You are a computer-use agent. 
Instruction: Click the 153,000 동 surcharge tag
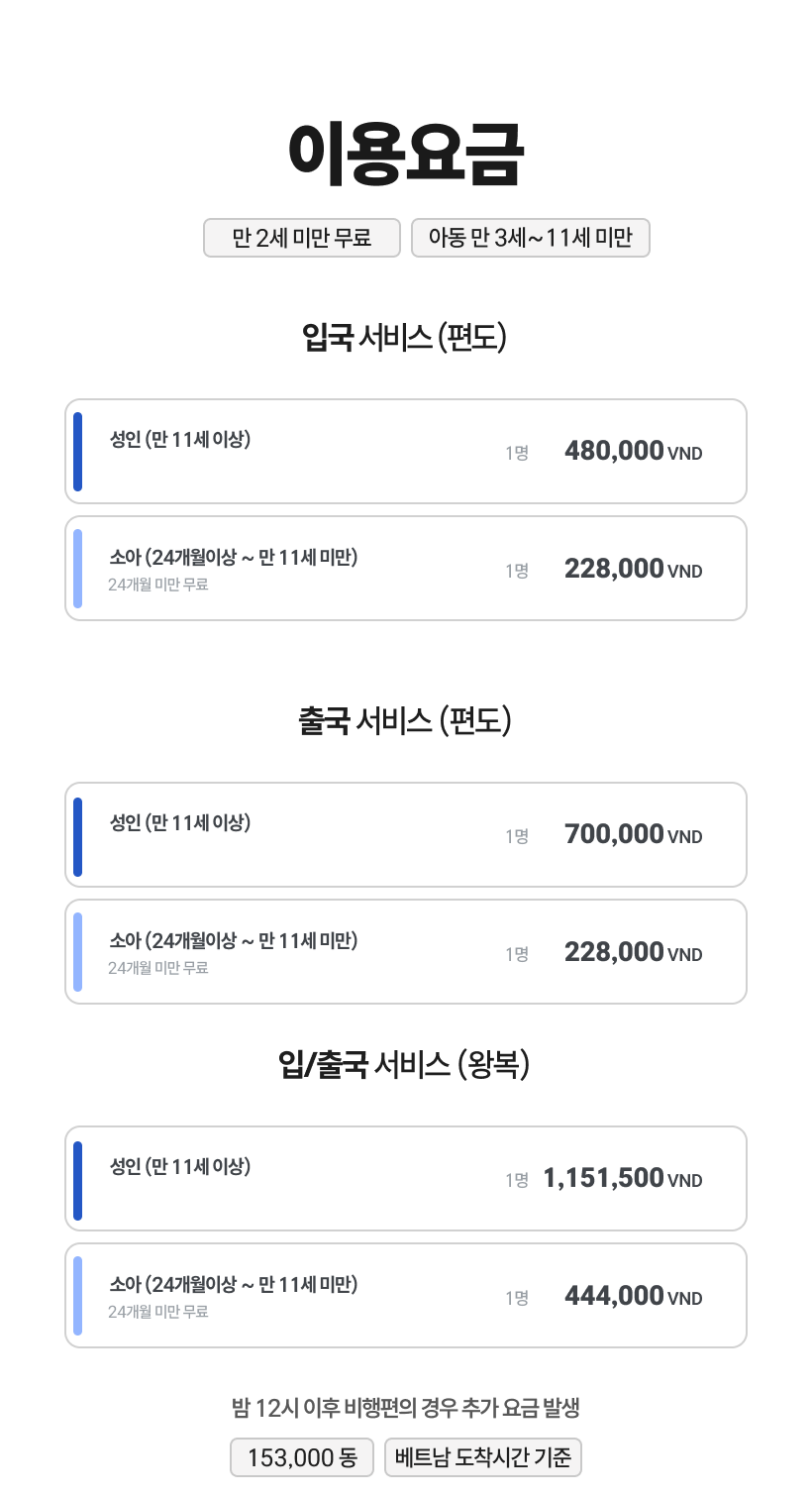pyautogui.click(x=302, y=1457)
